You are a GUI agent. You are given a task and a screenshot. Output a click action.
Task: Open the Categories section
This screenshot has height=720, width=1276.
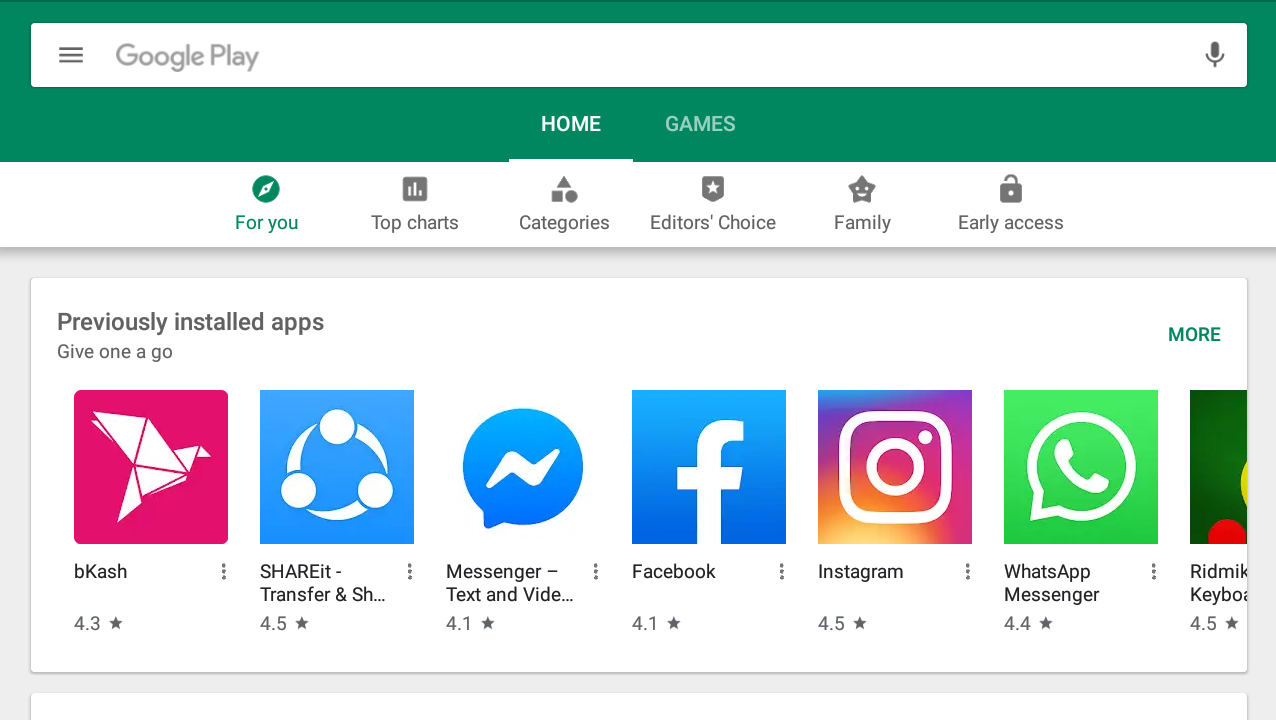point(564,204)
